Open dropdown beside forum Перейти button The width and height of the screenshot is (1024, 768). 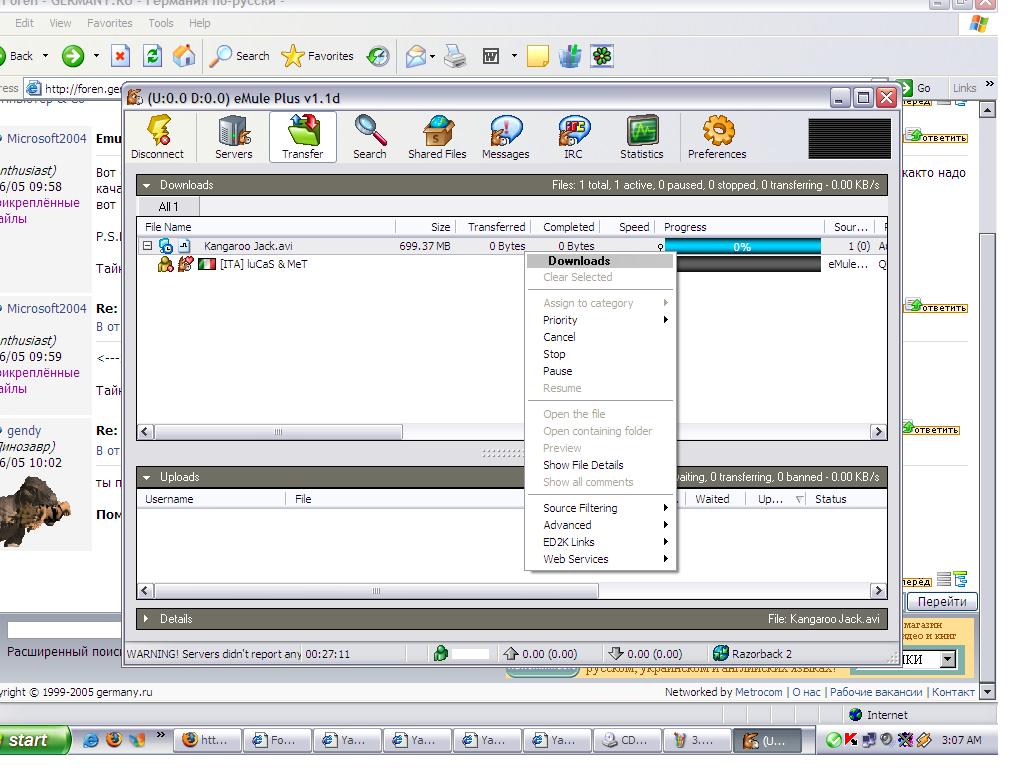(948, 659)
